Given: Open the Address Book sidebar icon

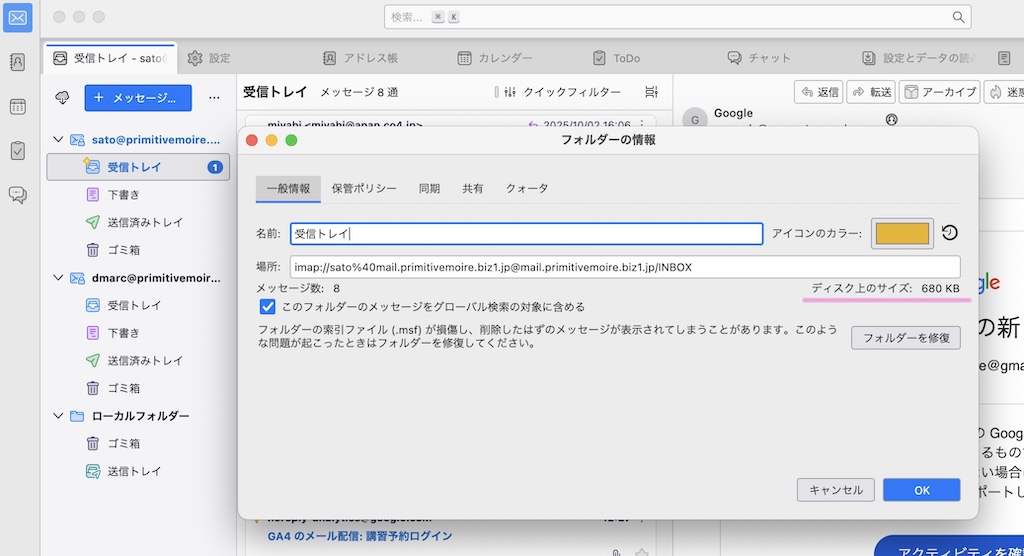Looking at the screenshot, I should [18, 62].
